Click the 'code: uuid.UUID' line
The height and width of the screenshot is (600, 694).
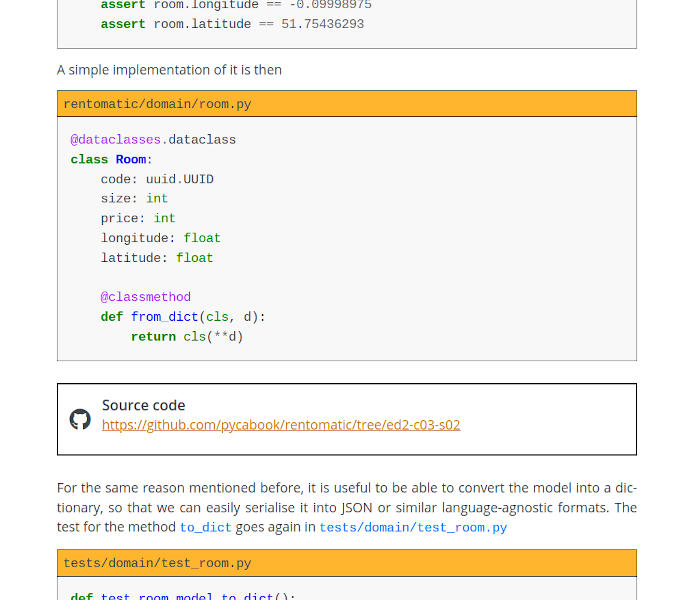click(x=157, y=179)
